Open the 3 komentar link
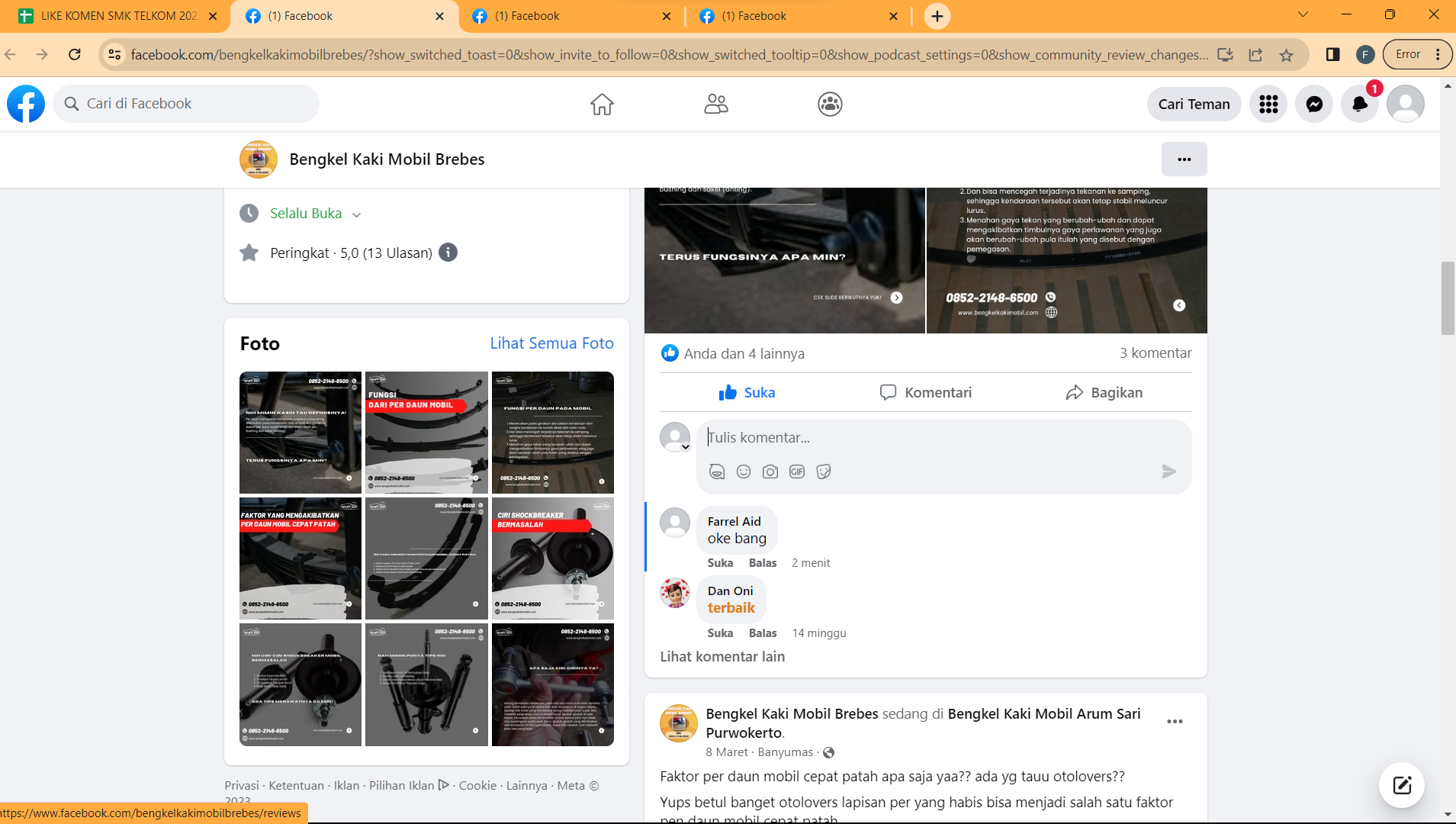Viewport: 1456px width, 824px height. [x=1155, y=352]
